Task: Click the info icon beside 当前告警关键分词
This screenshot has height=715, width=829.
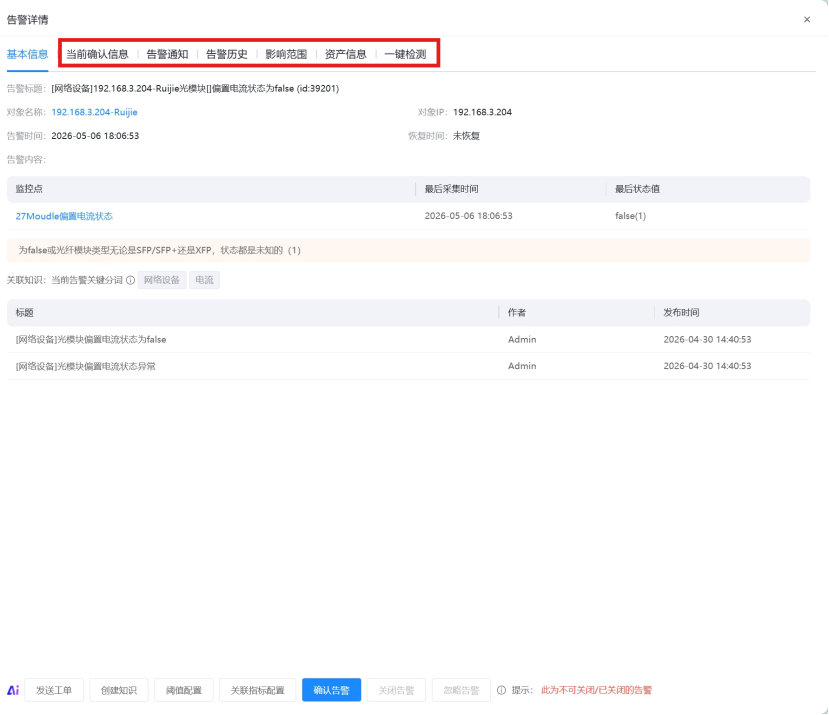Action: tap(131, 280)
